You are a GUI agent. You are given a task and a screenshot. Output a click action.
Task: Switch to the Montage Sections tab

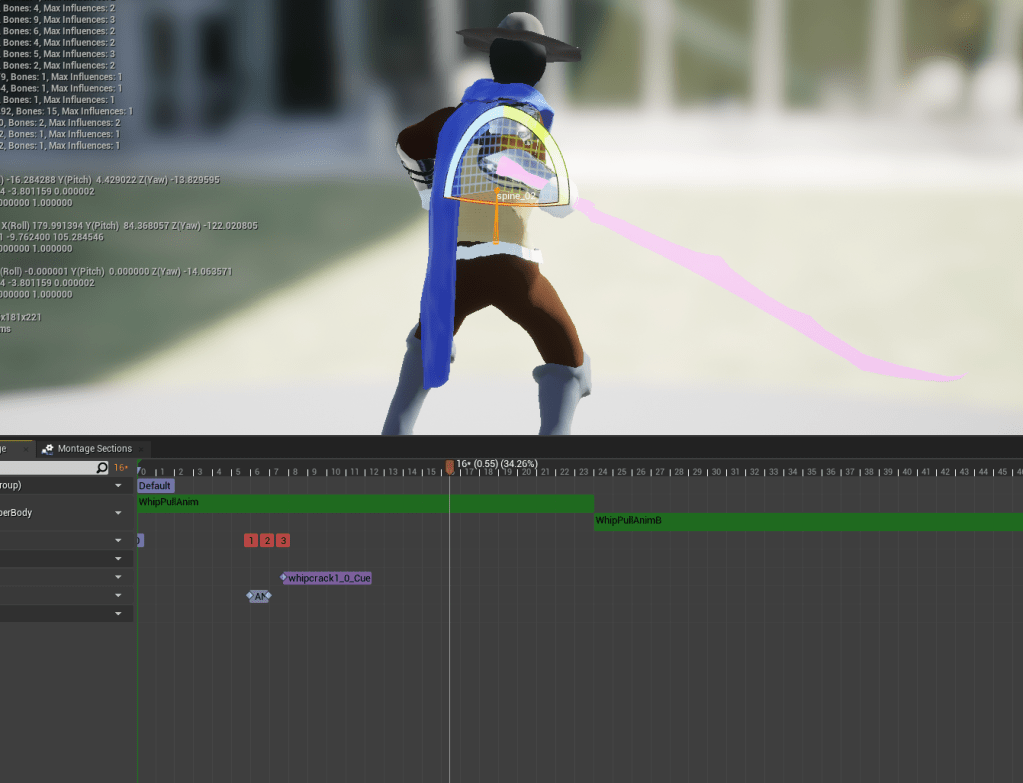pos(94,449)
